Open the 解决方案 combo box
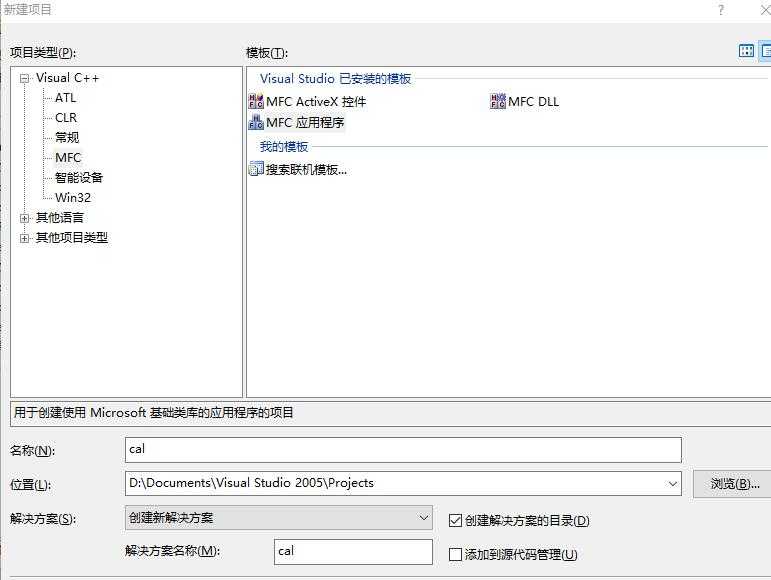This screenshot has width=771, height=580. [279, 518]
